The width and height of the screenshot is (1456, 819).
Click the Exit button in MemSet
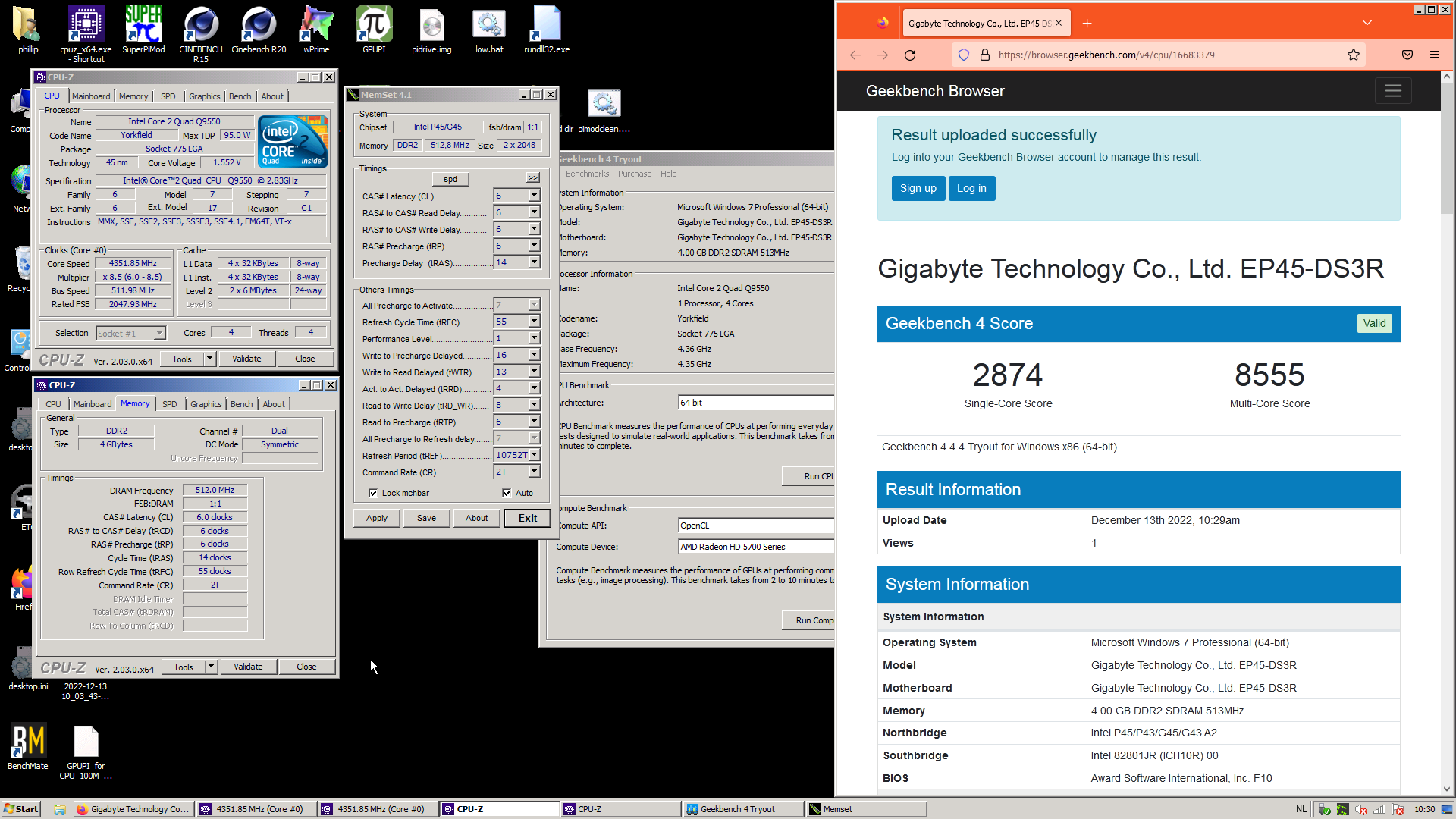point(528,518)
